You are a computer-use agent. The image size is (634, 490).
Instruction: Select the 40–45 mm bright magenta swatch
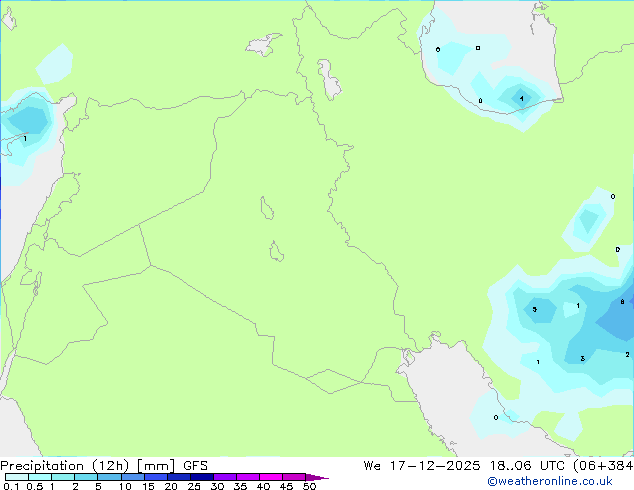click(271, 477)
